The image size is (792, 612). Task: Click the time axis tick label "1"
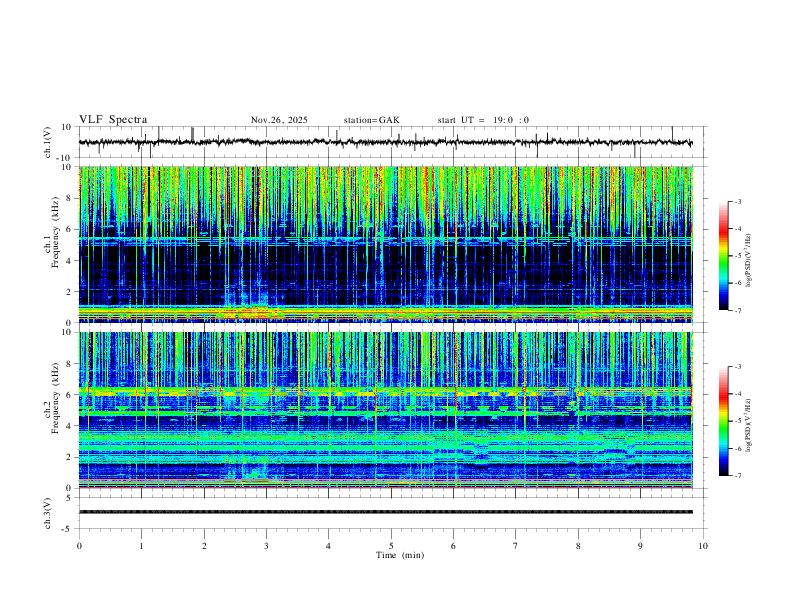point(141,546)
